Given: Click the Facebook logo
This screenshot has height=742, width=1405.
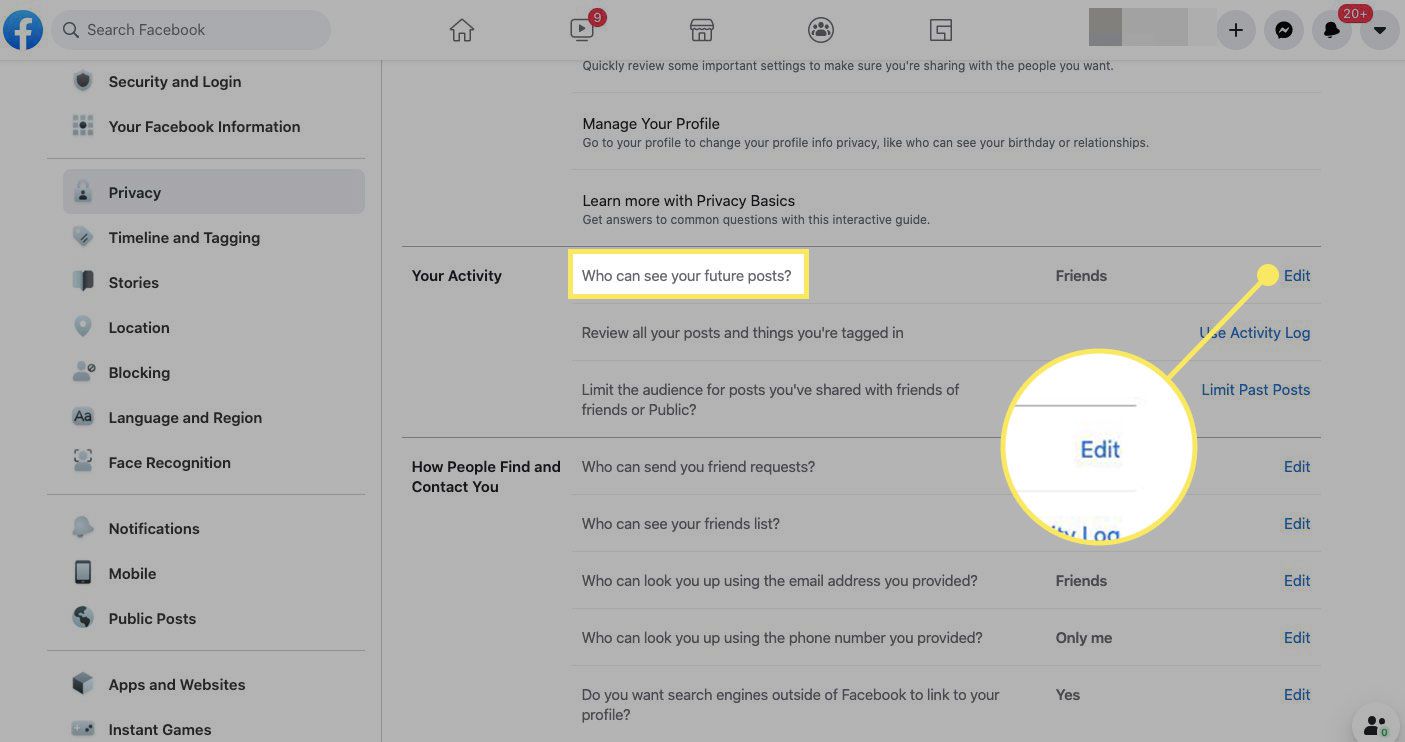Looking at the screenshot, I should (23, 30).
